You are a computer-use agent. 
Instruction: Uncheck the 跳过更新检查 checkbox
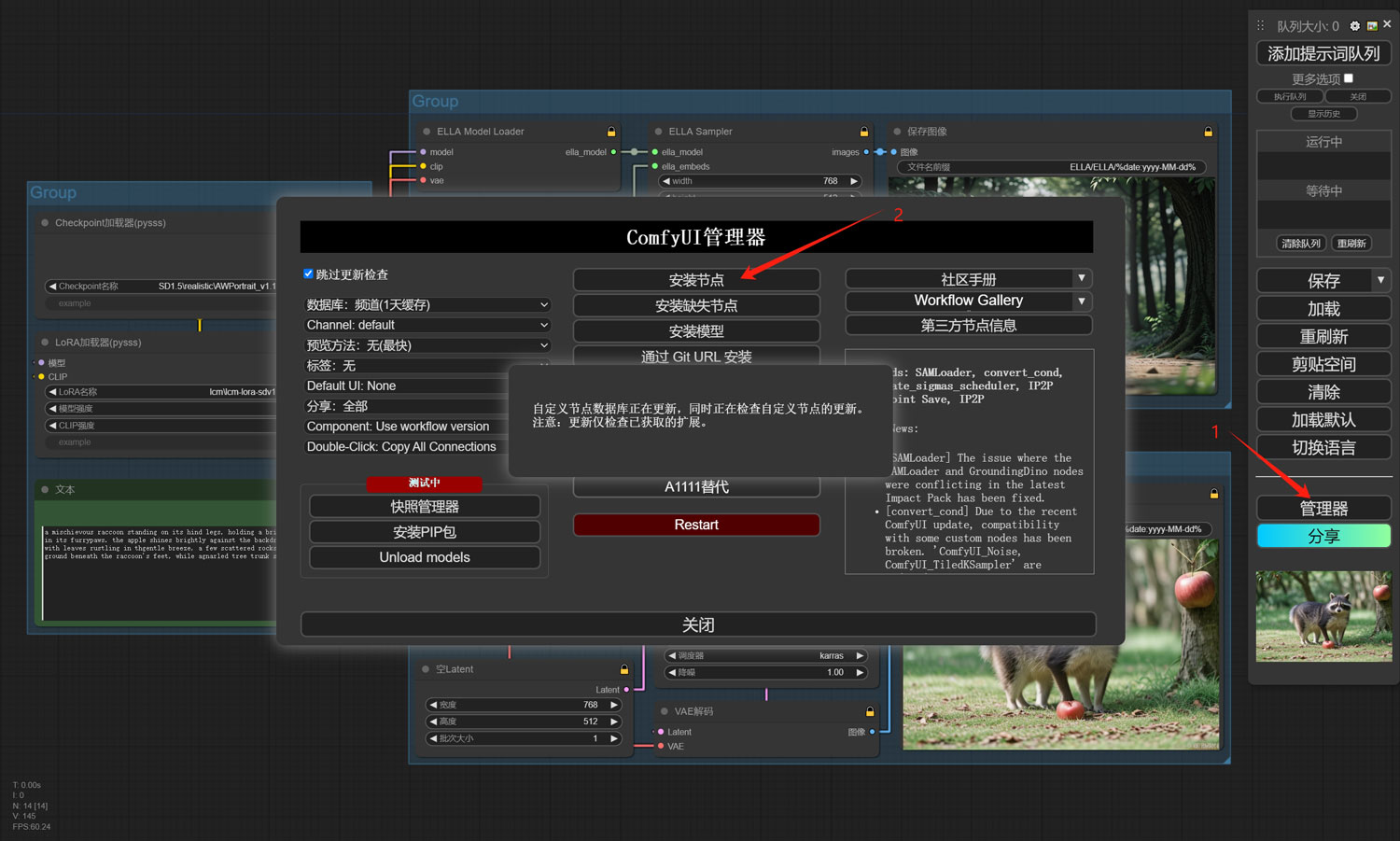(308, 273)
